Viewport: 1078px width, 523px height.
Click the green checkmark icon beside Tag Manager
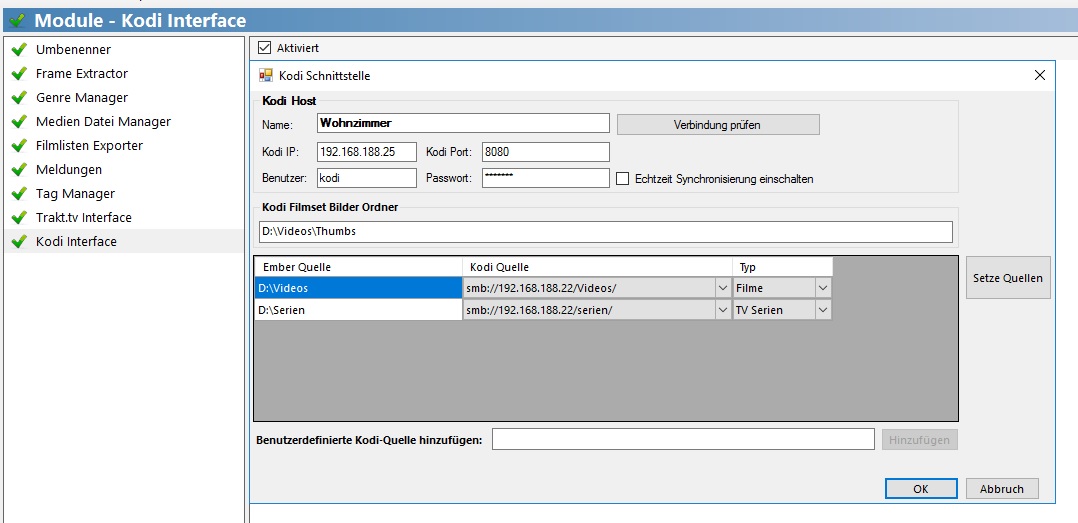[19, 194]
